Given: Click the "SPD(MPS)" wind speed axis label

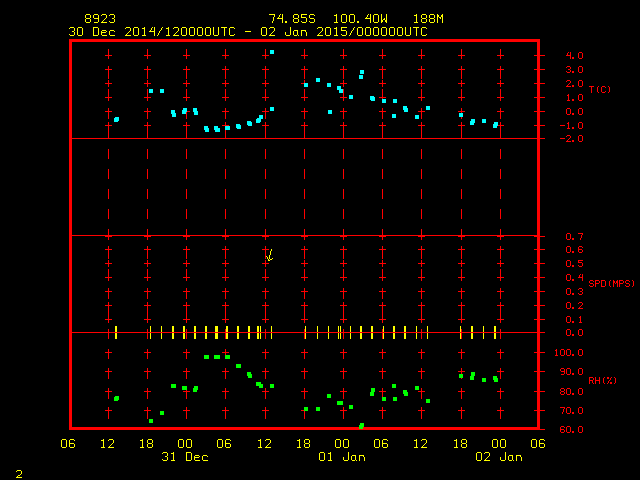Looking at the screenshot, I should [611, 283].
